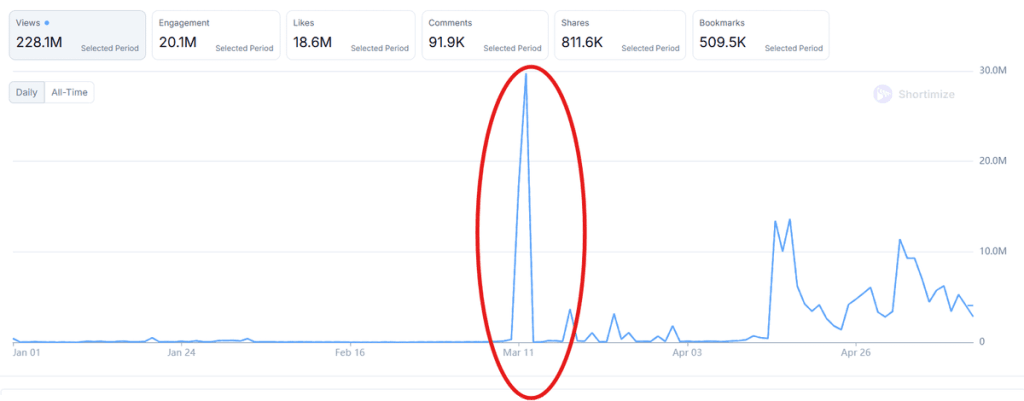Image resolution: width=1024 pixels, height=401 pixels.
Task: Select the Views metric card
Action: pos(76,34)
